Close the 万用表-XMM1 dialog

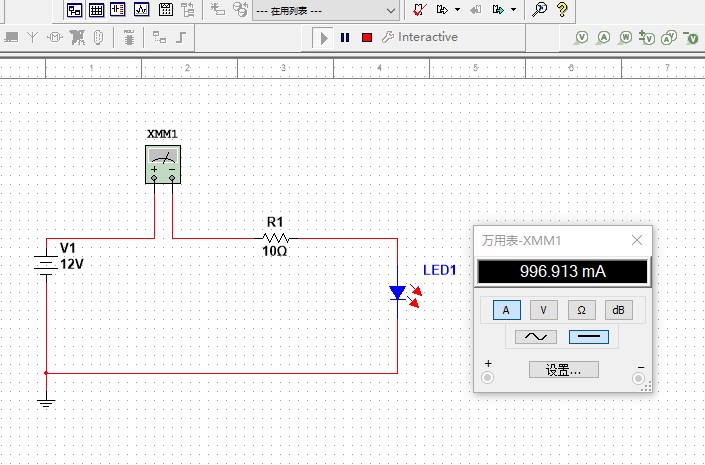[637, 240]
